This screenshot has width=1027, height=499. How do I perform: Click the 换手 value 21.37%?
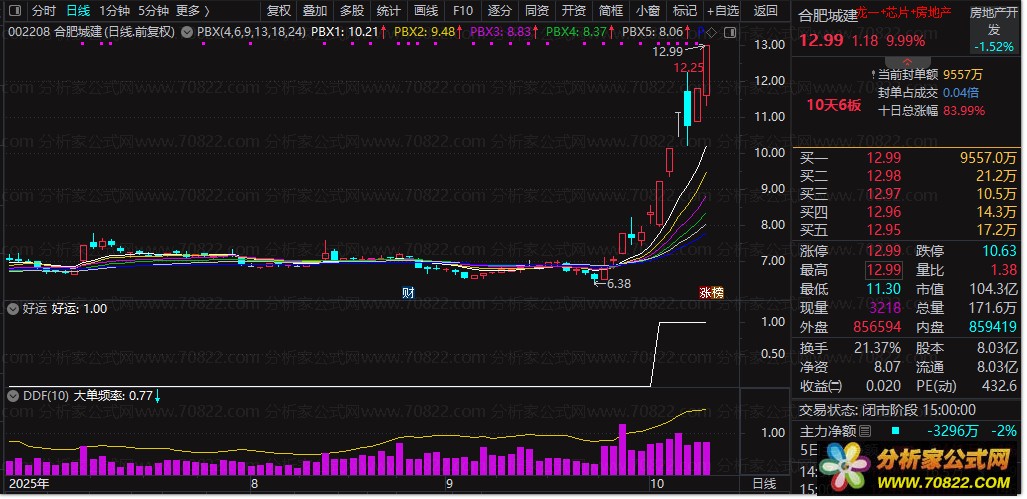point(877,348)
